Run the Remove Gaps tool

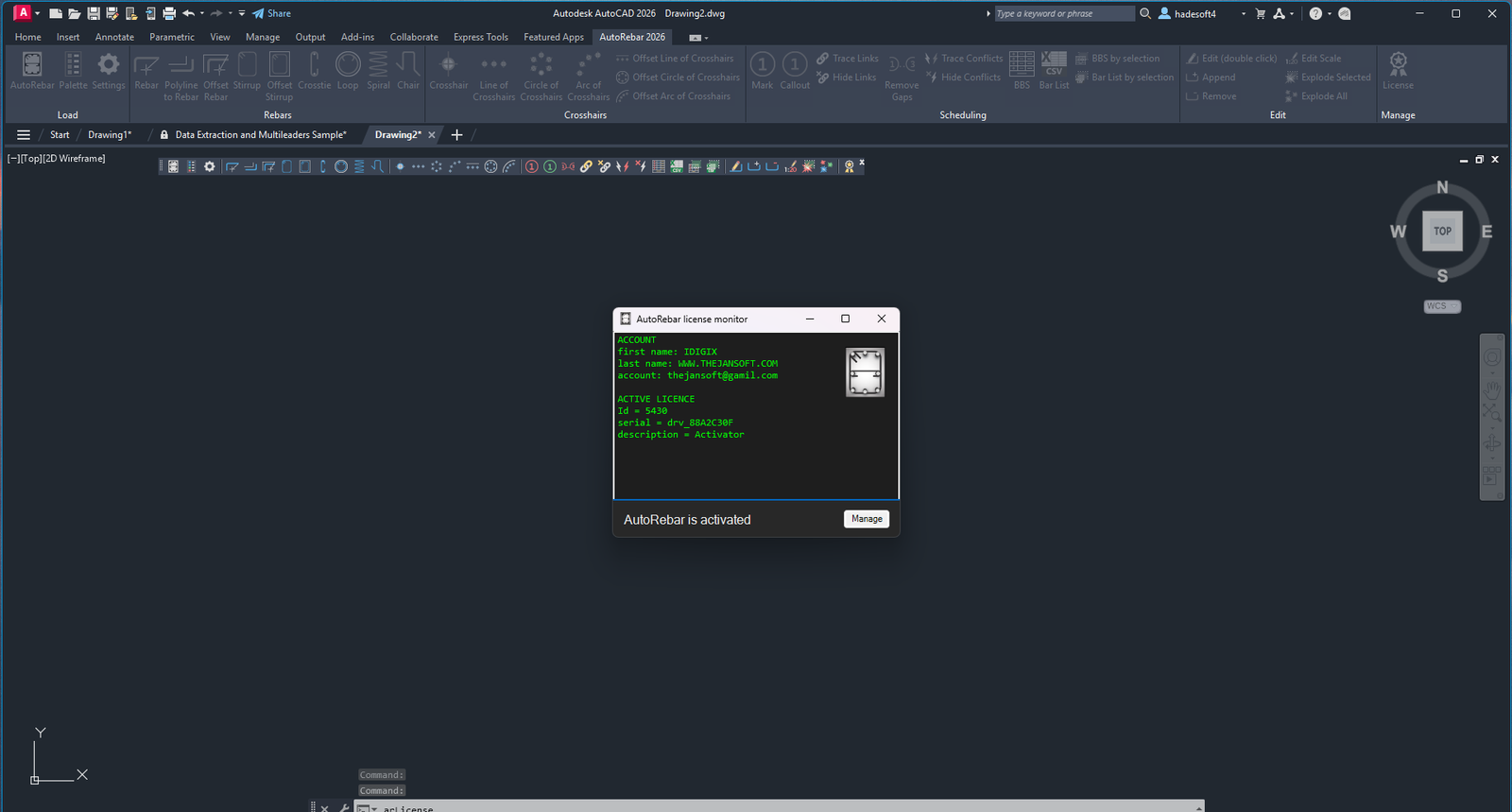point(902,77)
